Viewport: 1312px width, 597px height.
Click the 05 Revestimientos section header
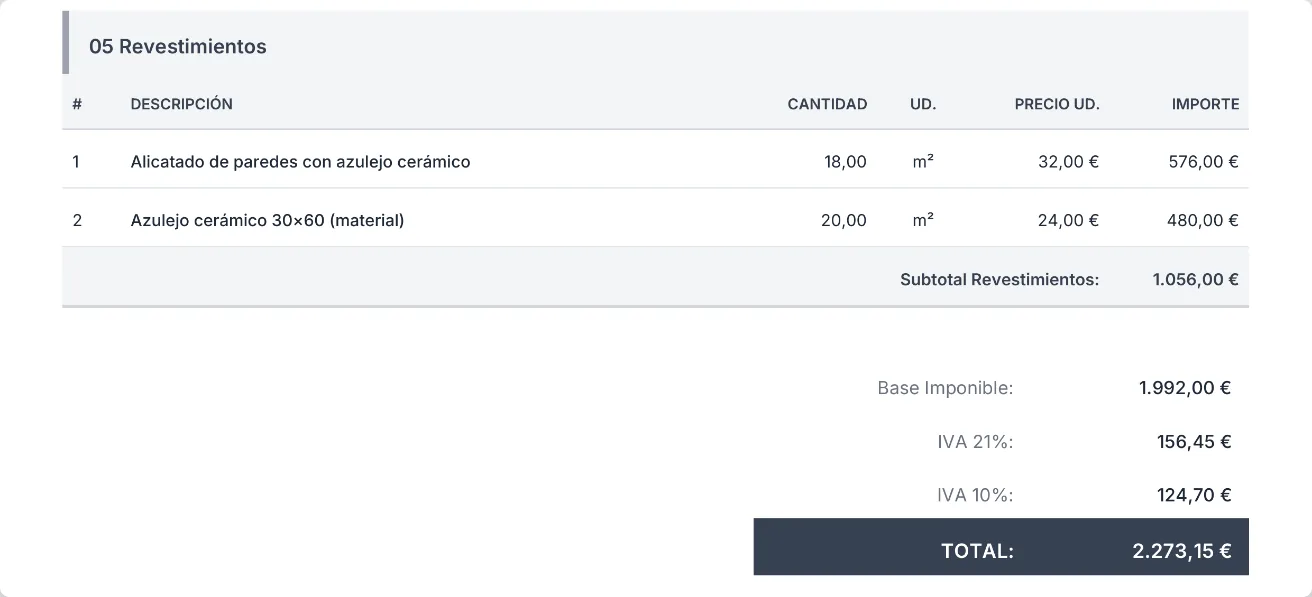coord(655,46)
